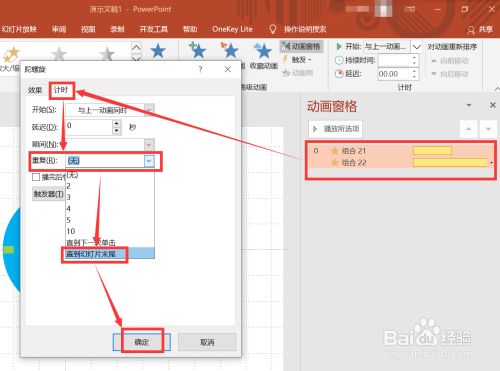Select (无) in the repeat list

[x=110, y=175]
